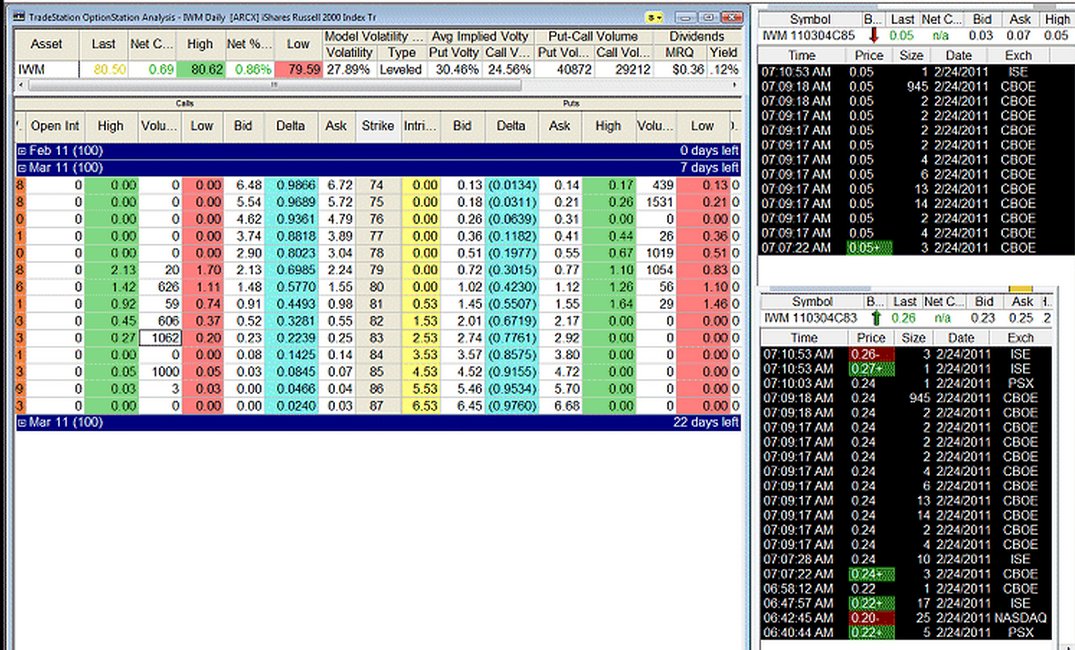Click the Leveled volatility type cell
The height and width of the screenshot is (650, 1075).
click(400, 70)
